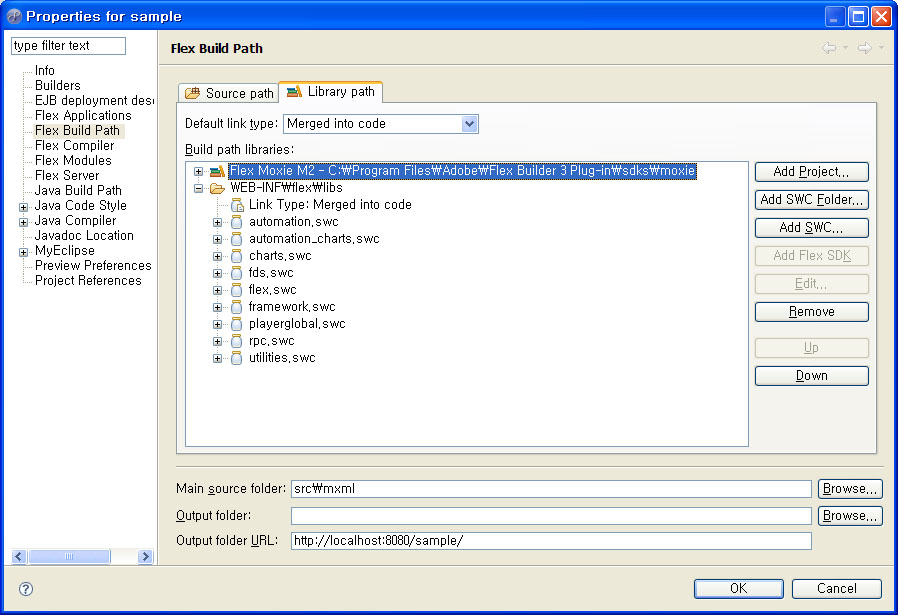Image resolution: width=898 pixels, height=615 pixels.
Task: Click the Add SWC Folder button
Action: click(x=811, y=200)
